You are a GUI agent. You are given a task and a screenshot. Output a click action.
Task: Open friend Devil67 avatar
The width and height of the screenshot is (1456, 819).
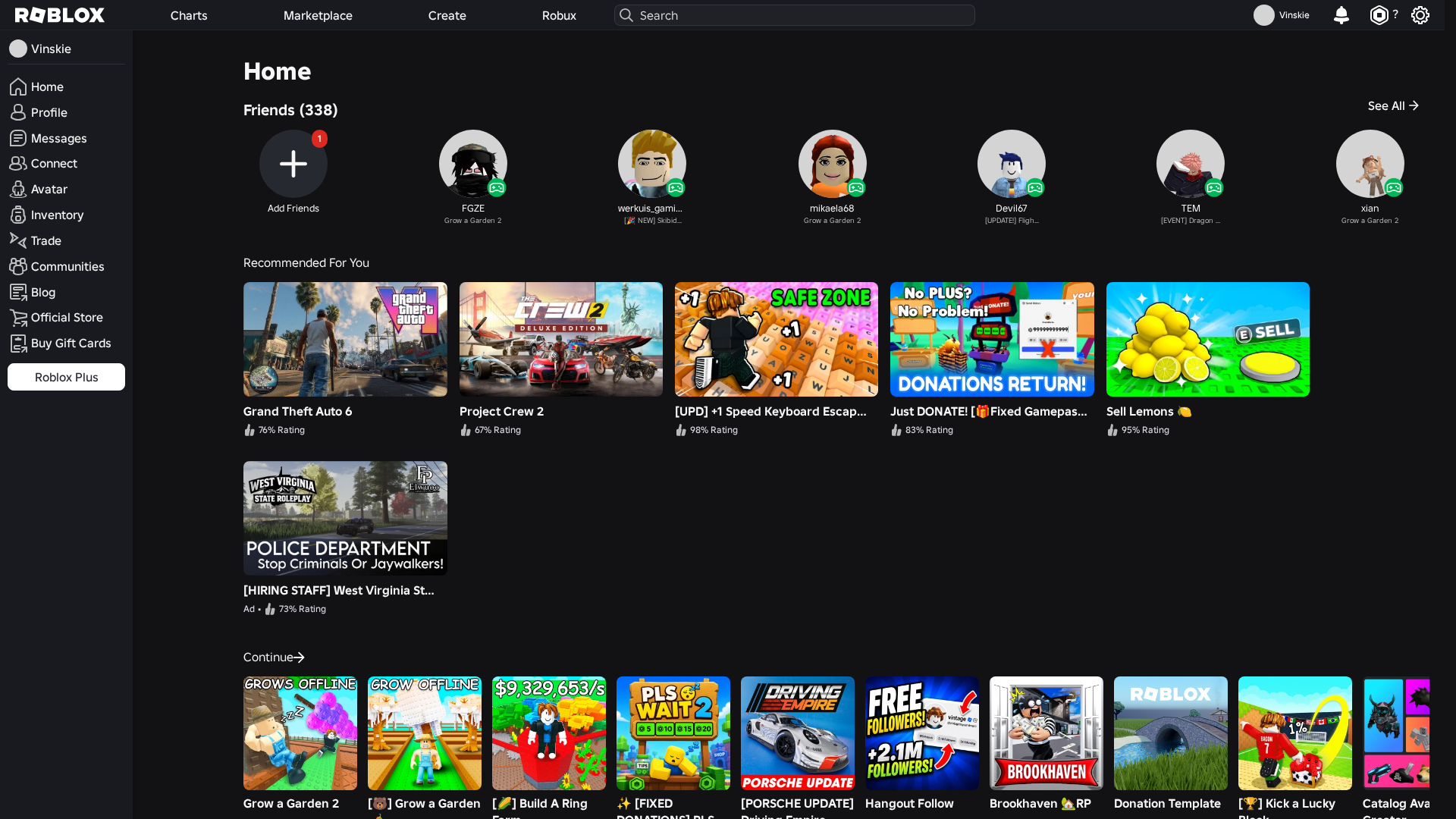tap(1012, 164)
